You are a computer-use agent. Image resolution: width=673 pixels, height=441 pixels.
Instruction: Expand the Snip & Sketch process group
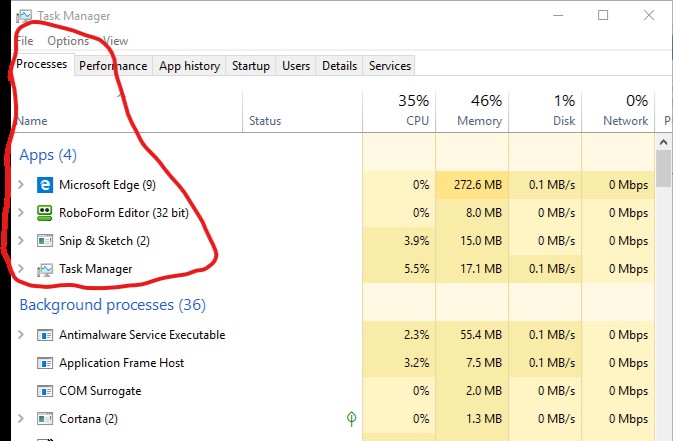pos(21,240)
